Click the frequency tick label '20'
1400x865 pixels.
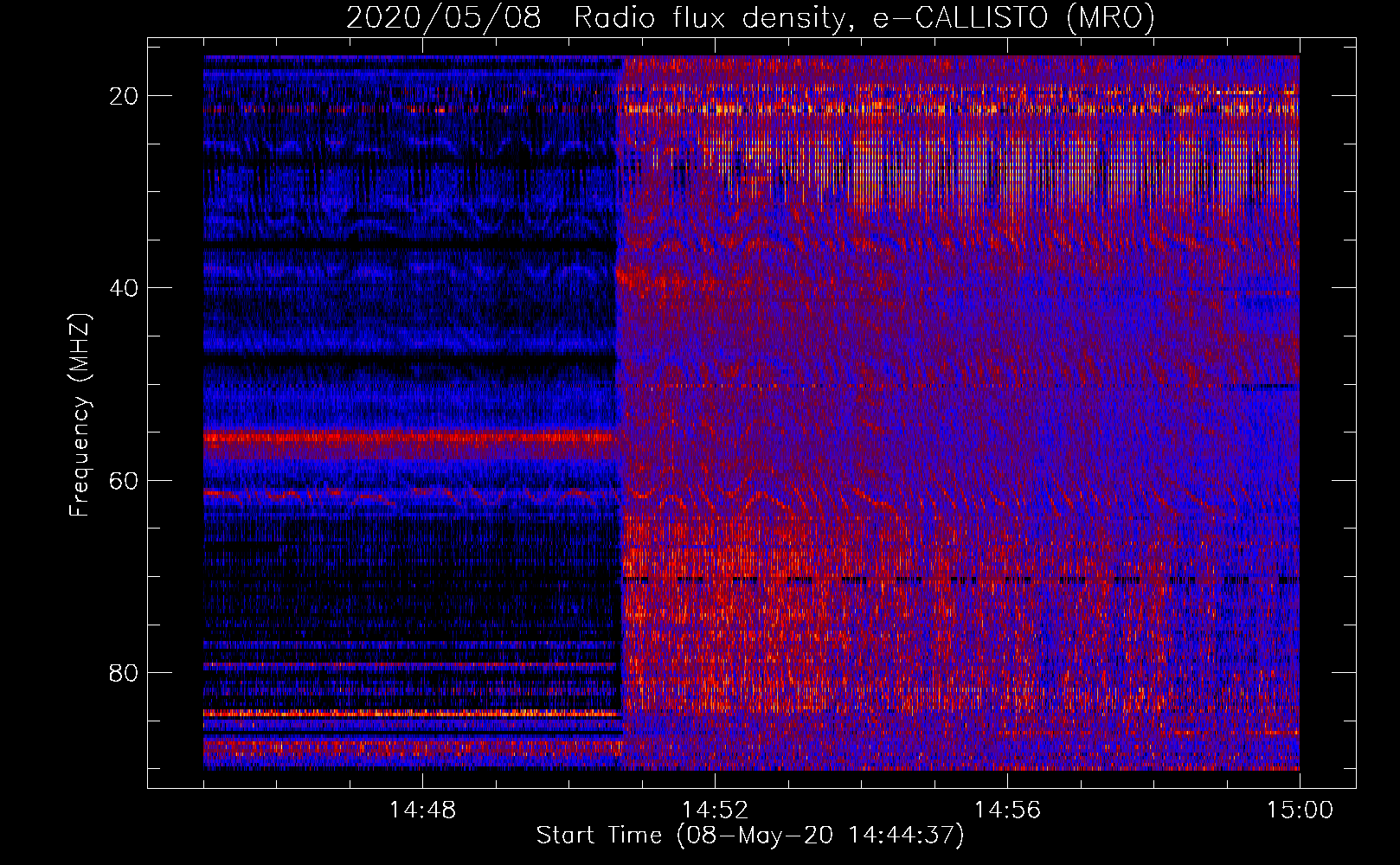[x=124, y=96]
